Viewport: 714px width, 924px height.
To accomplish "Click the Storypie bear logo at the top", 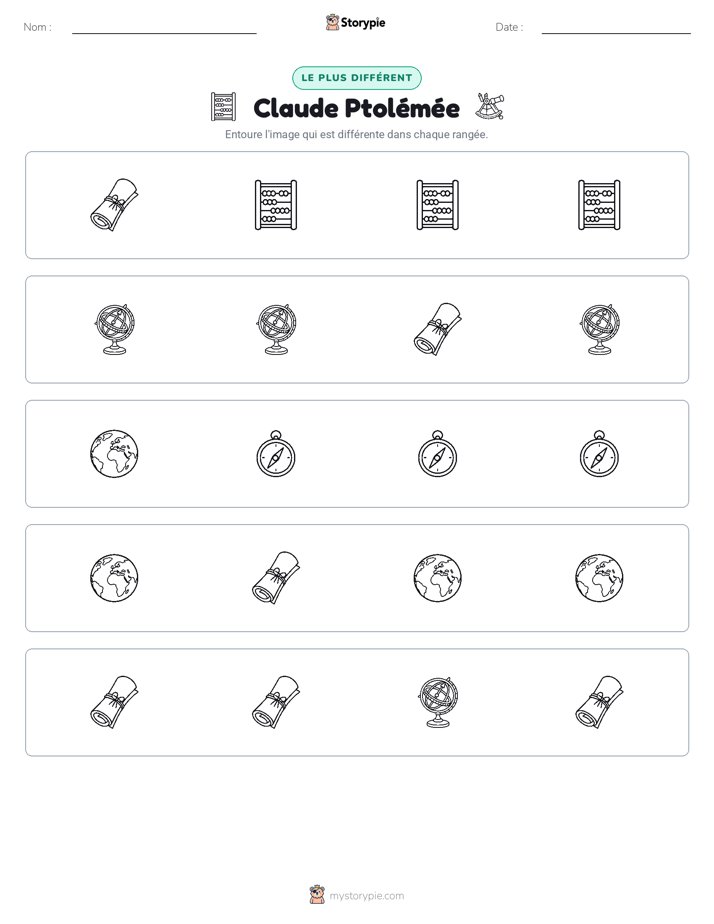I will (332, 22).
